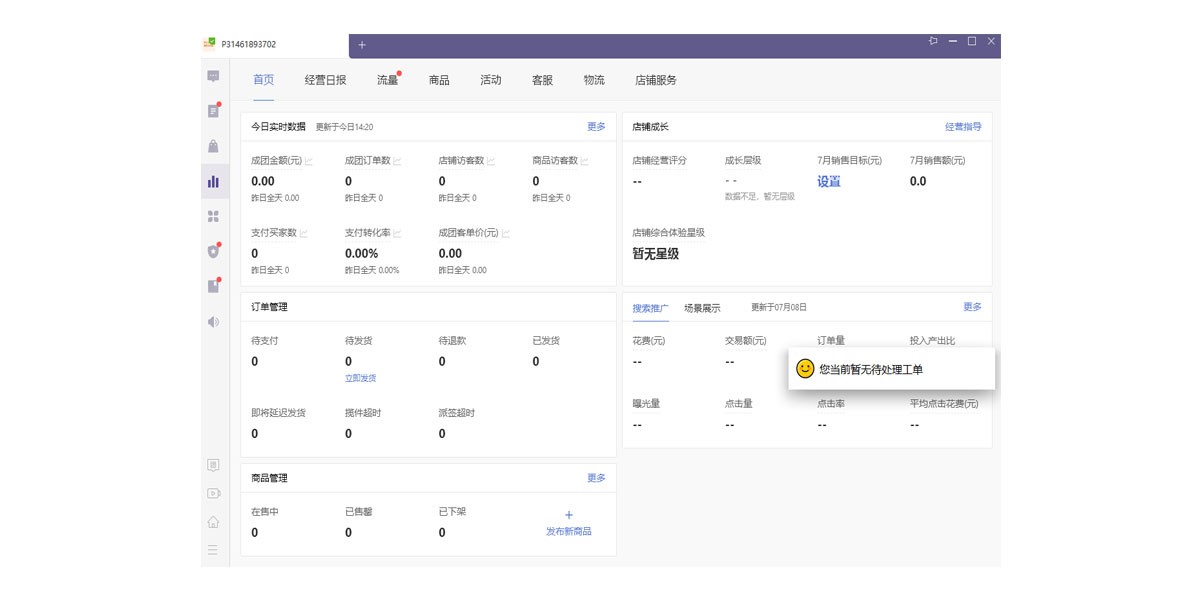The height and width of the screenshot is (600, 1200).
Task: Open the video play icon in lower sidebar
Action: click(x=213, y=493)
